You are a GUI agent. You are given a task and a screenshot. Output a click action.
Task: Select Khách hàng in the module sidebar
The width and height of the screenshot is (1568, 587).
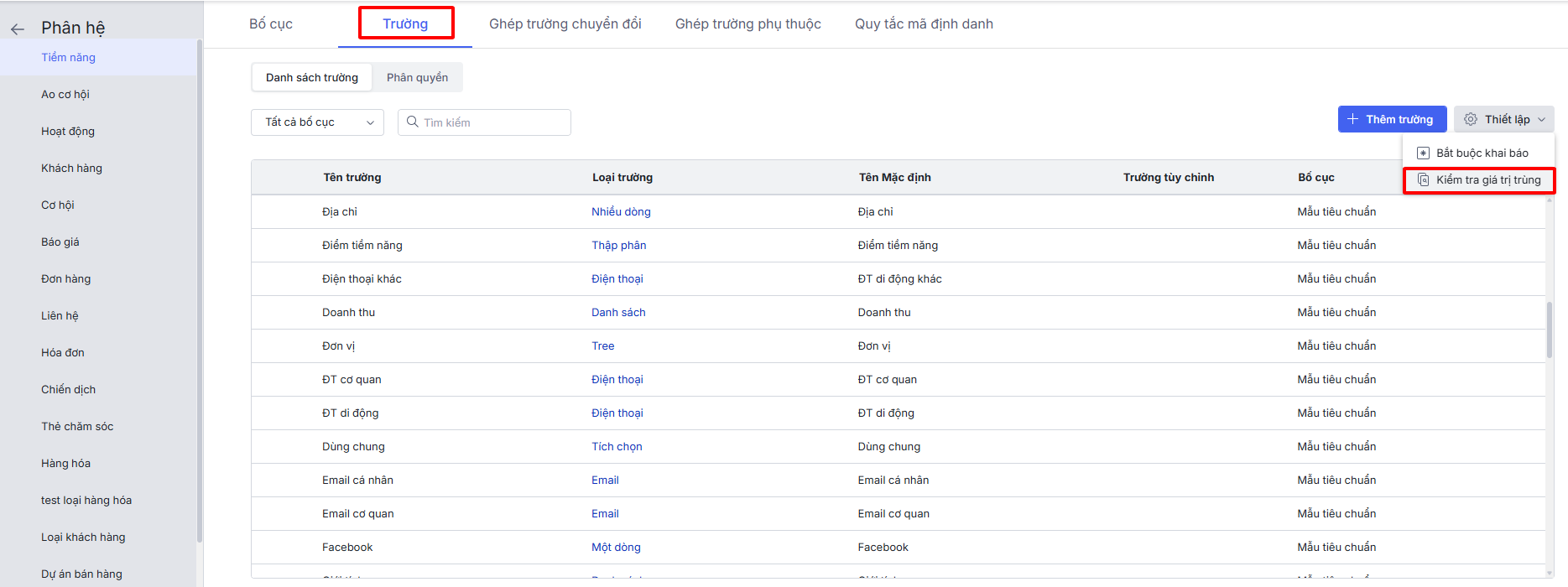[x=71, y=169]
